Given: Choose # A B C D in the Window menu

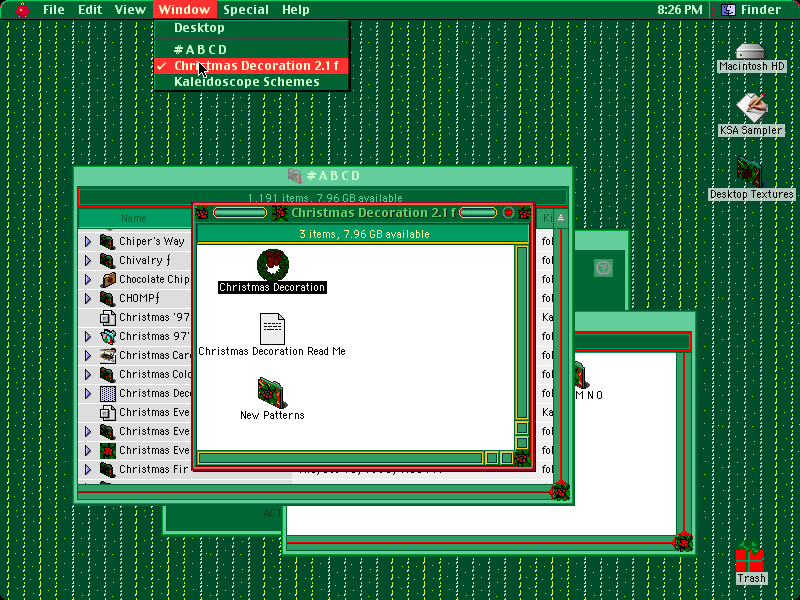Looking at the screenshot, I should tap(252, 49).
